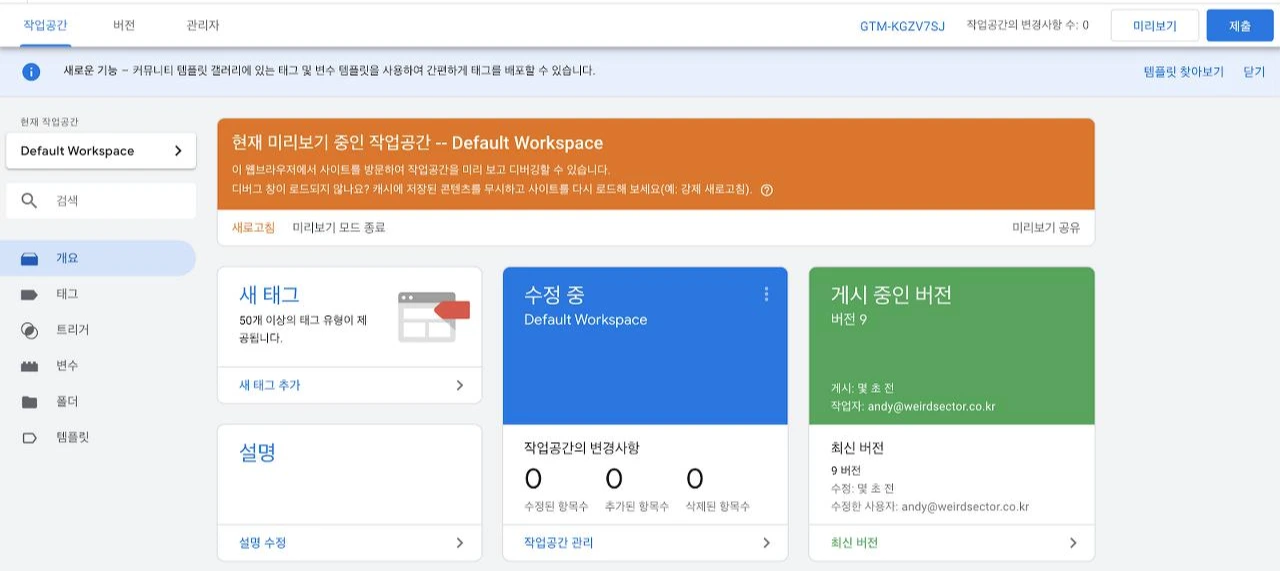
Task: Open 폴더 in the sidebar menu
Action: coord(98,402)
